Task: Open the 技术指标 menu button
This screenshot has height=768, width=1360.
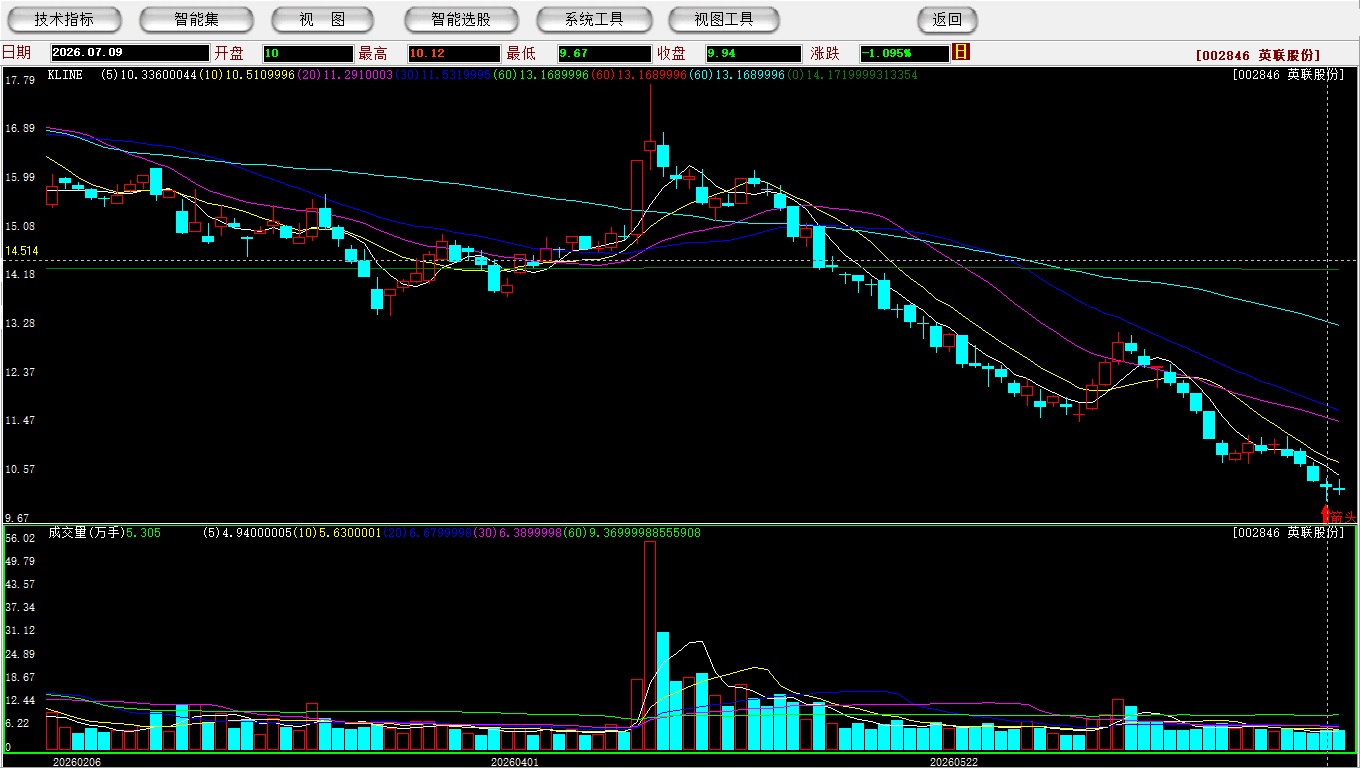Action: 64,19
